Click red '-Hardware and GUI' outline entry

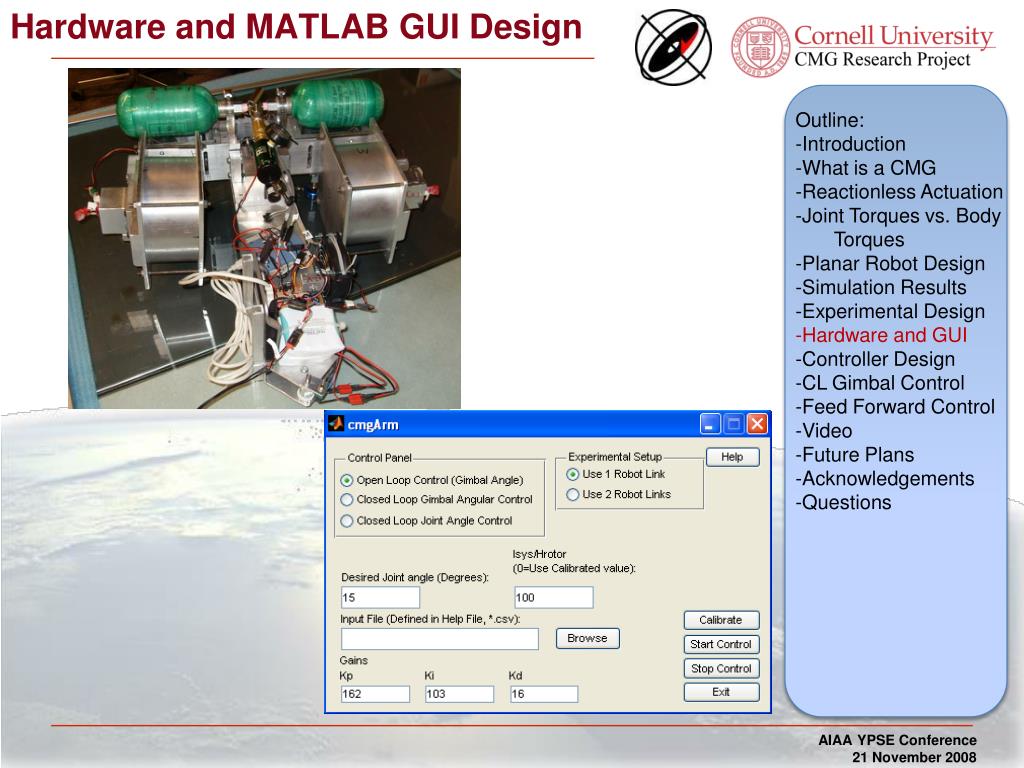point(881,335)
